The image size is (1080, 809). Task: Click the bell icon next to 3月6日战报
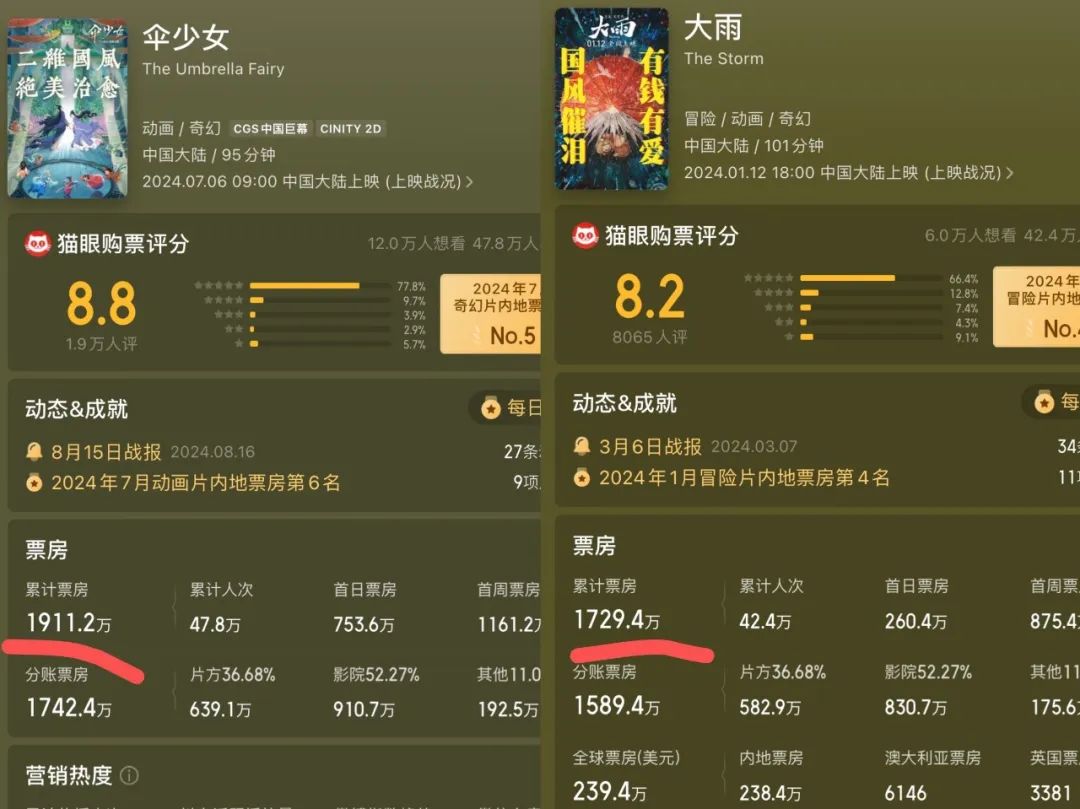(x=582, y=446)
